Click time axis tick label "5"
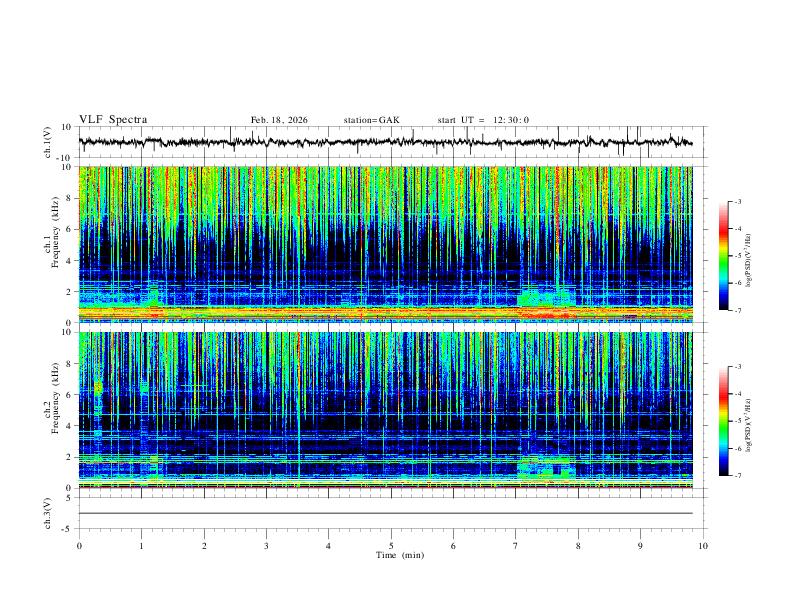This screenshot has height=612, width=792. (x=391, y=546)
